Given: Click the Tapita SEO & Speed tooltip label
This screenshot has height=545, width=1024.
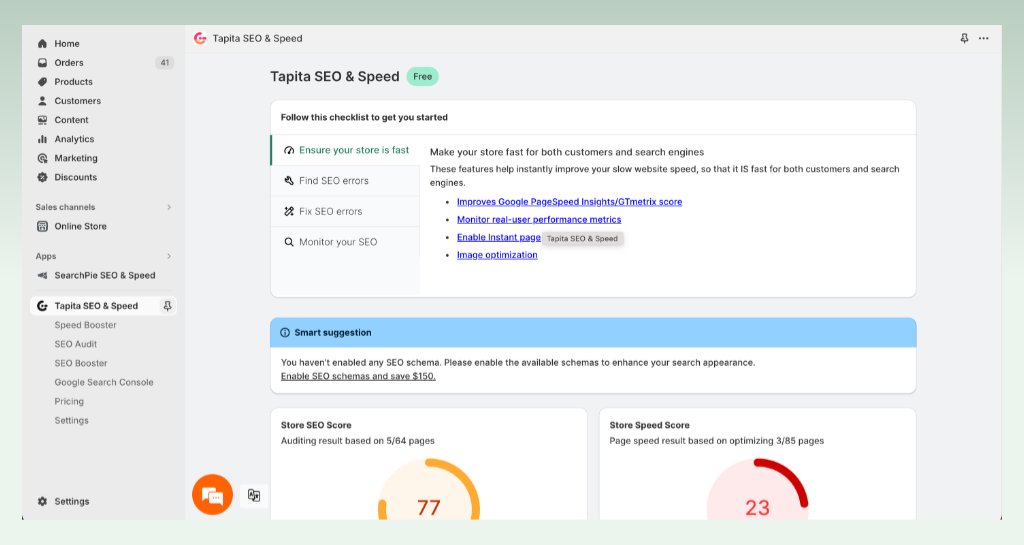Looking at the screenshot, I should point(582,238).
